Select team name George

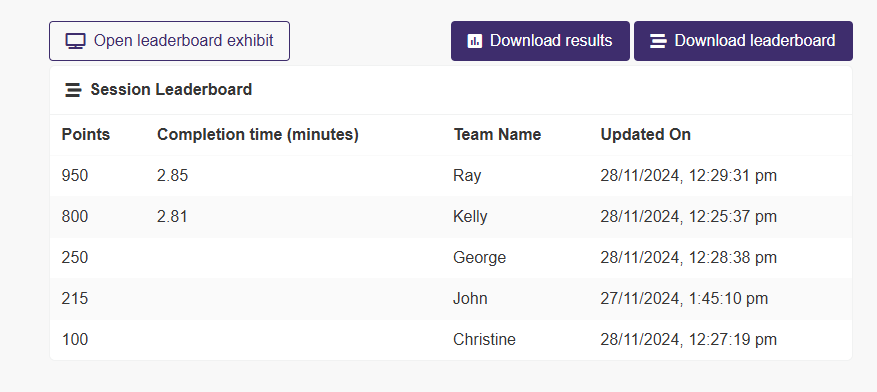point(479,257)
